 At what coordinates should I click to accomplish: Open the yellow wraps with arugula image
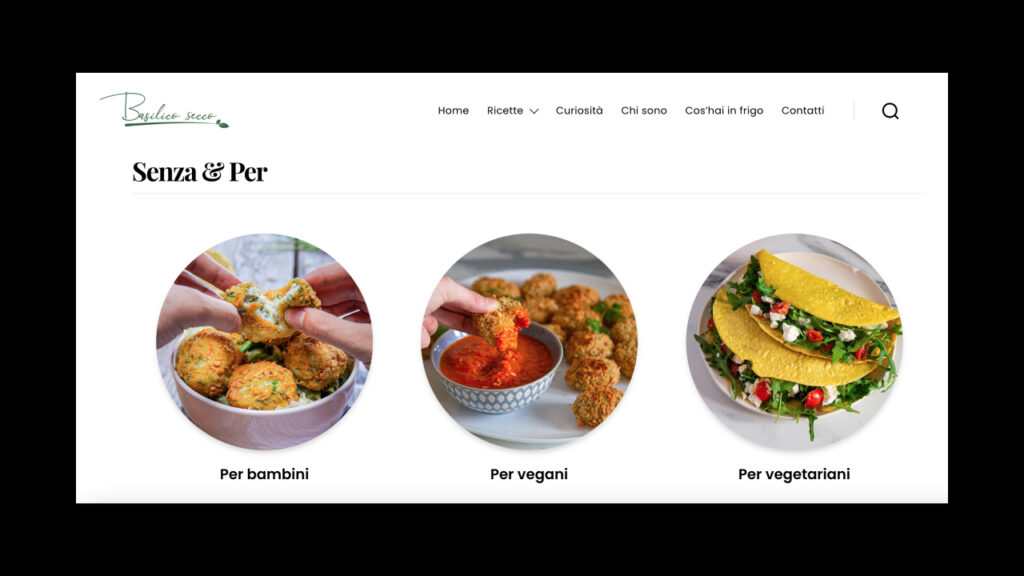coord(794,342)
